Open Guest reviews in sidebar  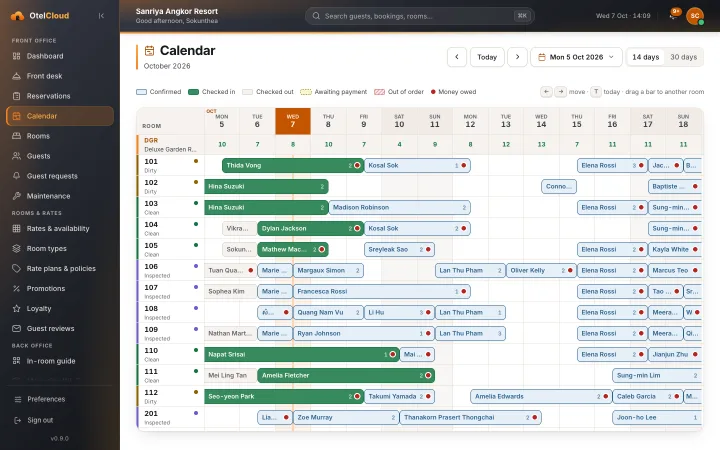[x=60, y=329]
